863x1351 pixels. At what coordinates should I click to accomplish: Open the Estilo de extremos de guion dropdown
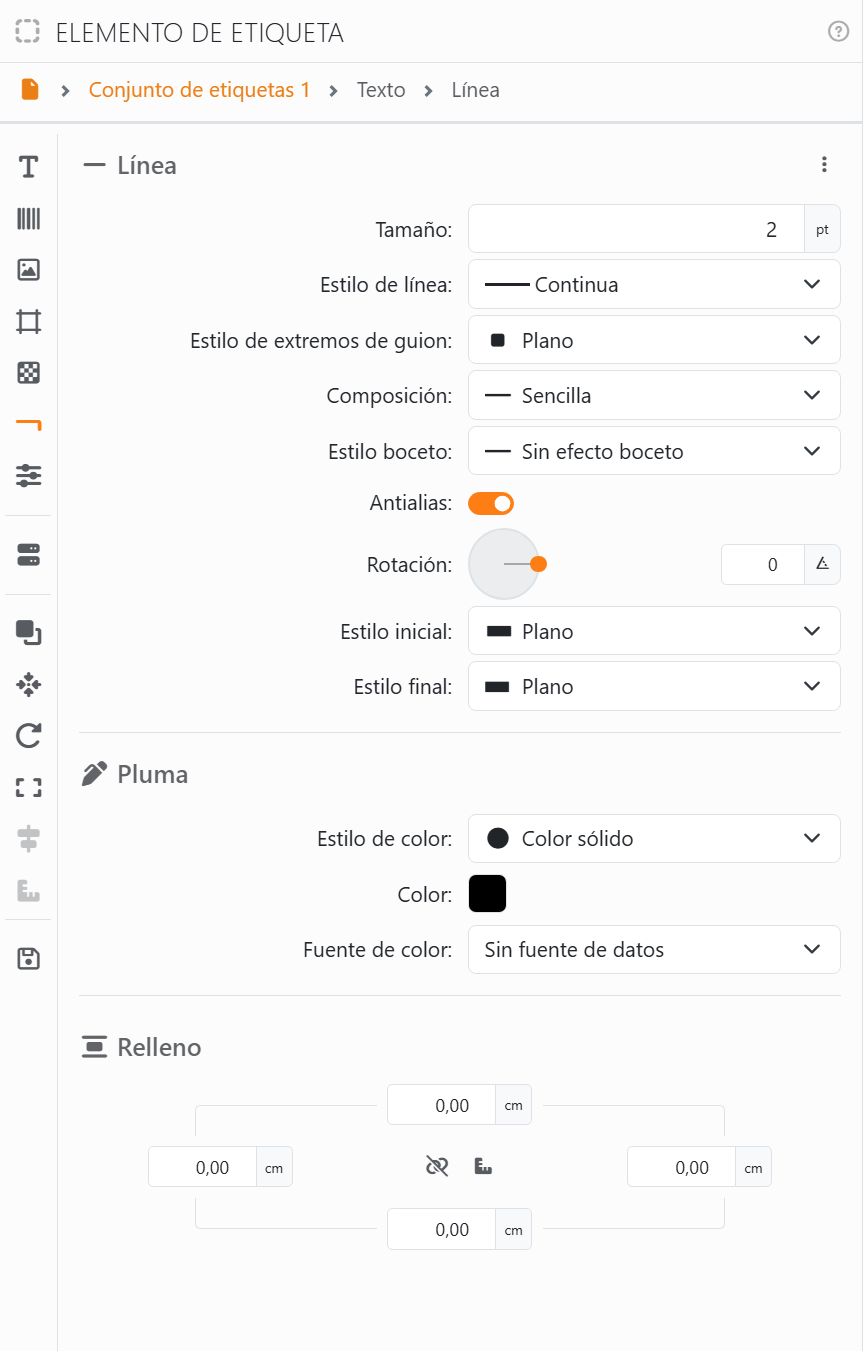tap(654, 340)
